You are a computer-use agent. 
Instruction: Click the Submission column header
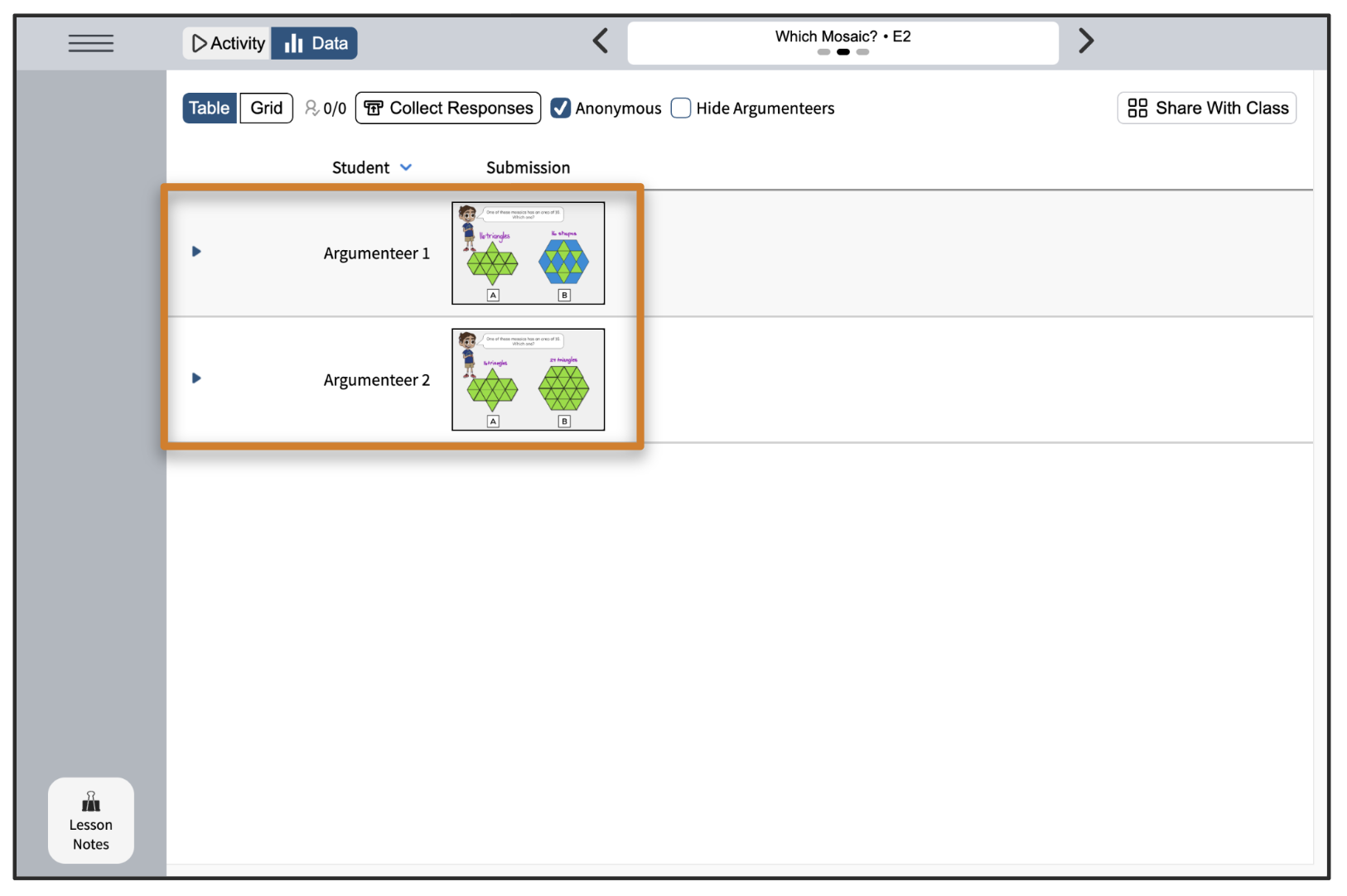(528, 167)
